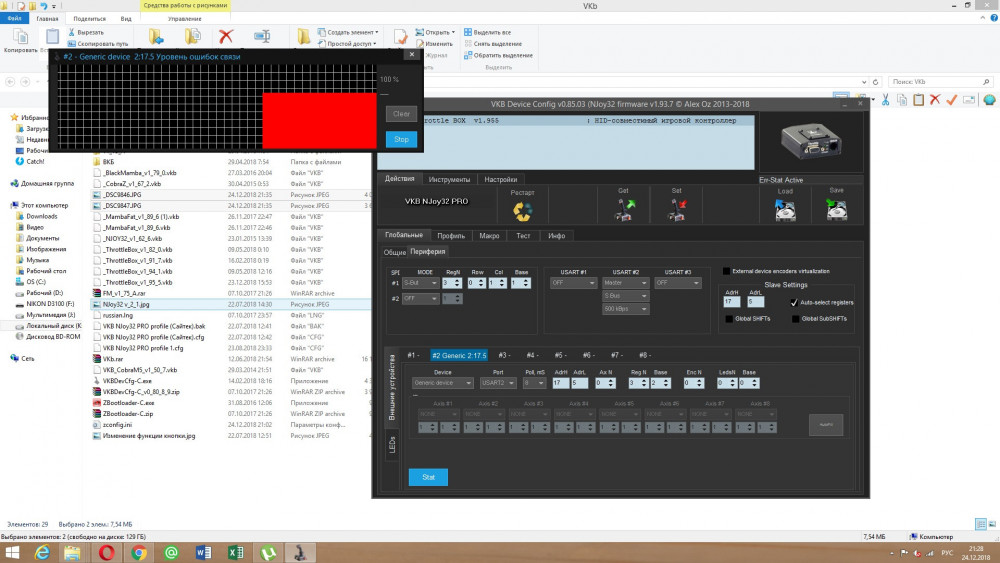Click Рабочий стол in the navigation tree
The image size is (1000, 563).
[x=46, y=271]
